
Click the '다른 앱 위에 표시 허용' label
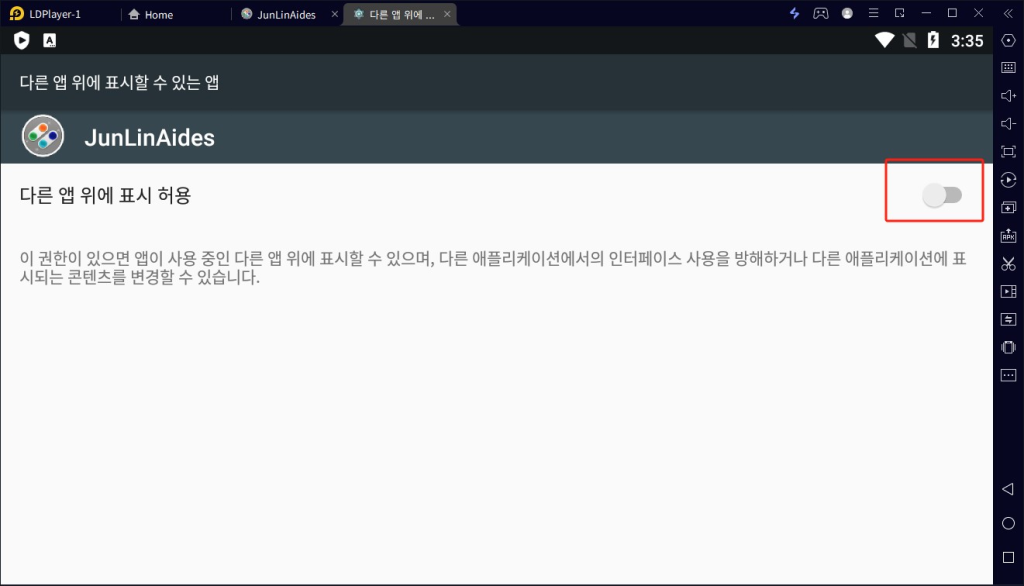pos(105,195)
